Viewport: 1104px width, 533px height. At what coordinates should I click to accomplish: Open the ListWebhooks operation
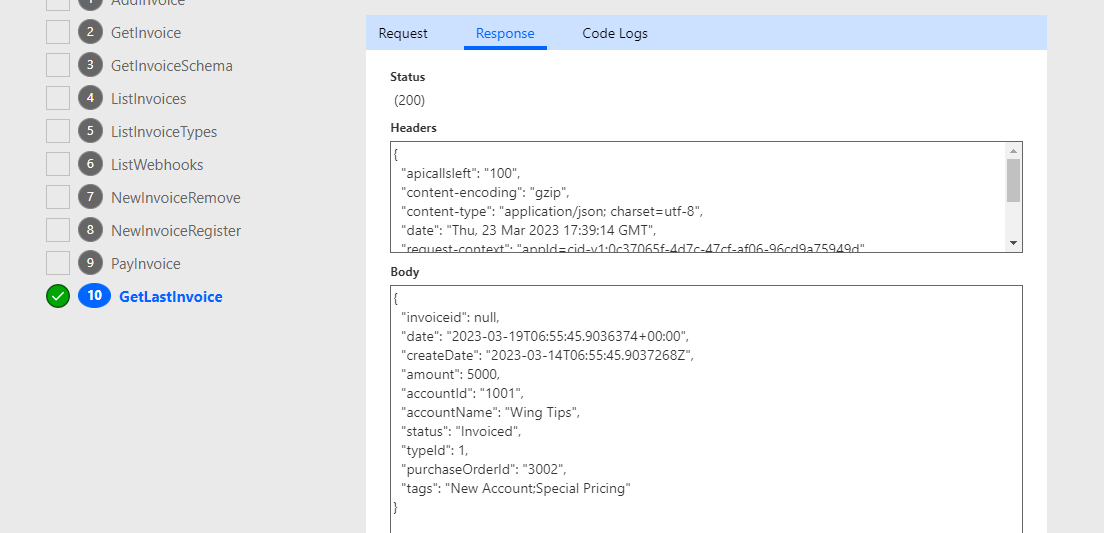pos(157,165)
